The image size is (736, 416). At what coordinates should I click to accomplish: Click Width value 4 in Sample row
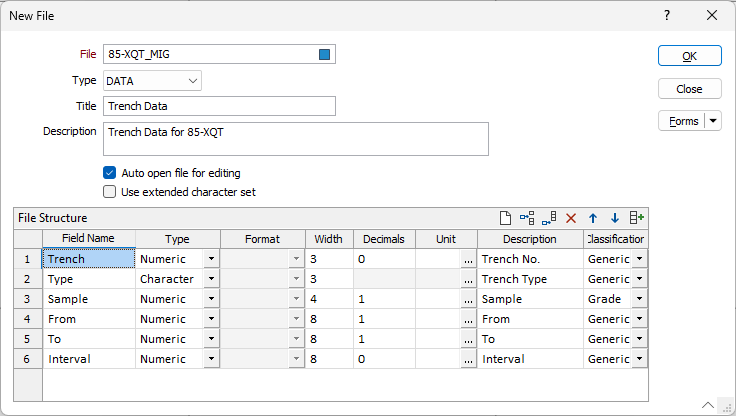click(329, 299)
